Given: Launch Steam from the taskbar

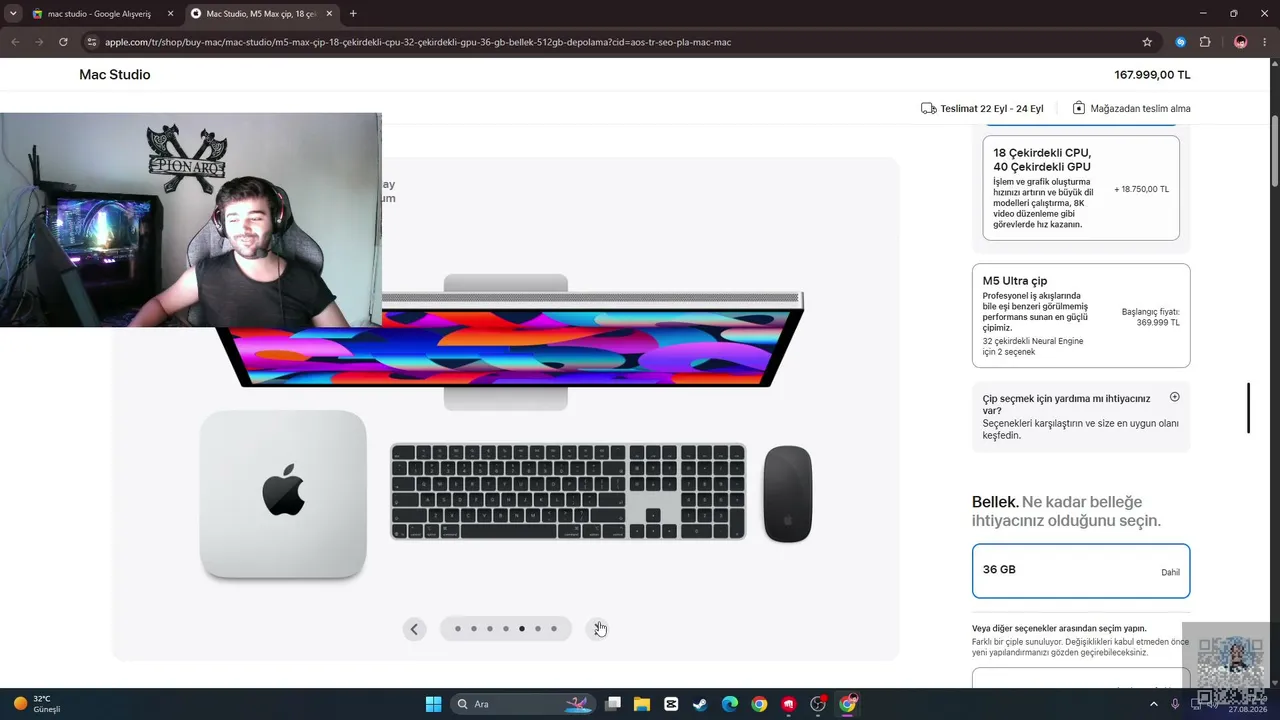Looking at the screenshot, I should click(700, 704).
